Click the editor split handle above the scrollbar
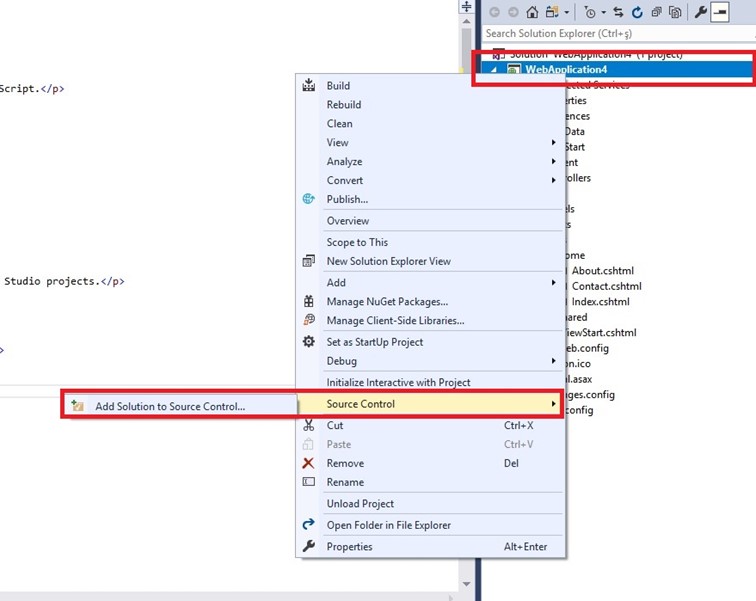 click(x=466, y=6)
